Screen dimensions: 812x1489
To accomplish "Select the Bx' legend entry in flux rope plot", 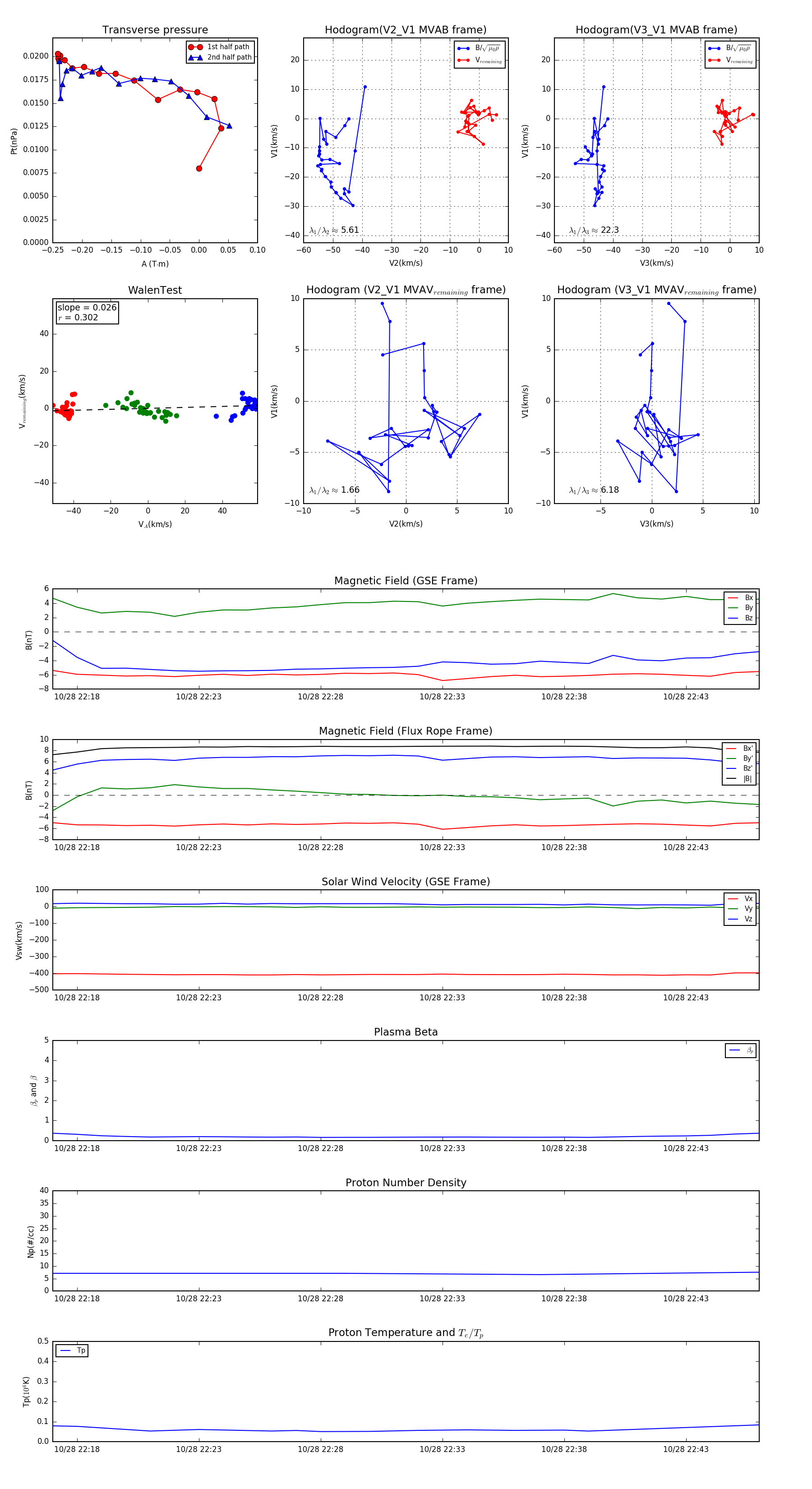I will (x=739, y=748).
